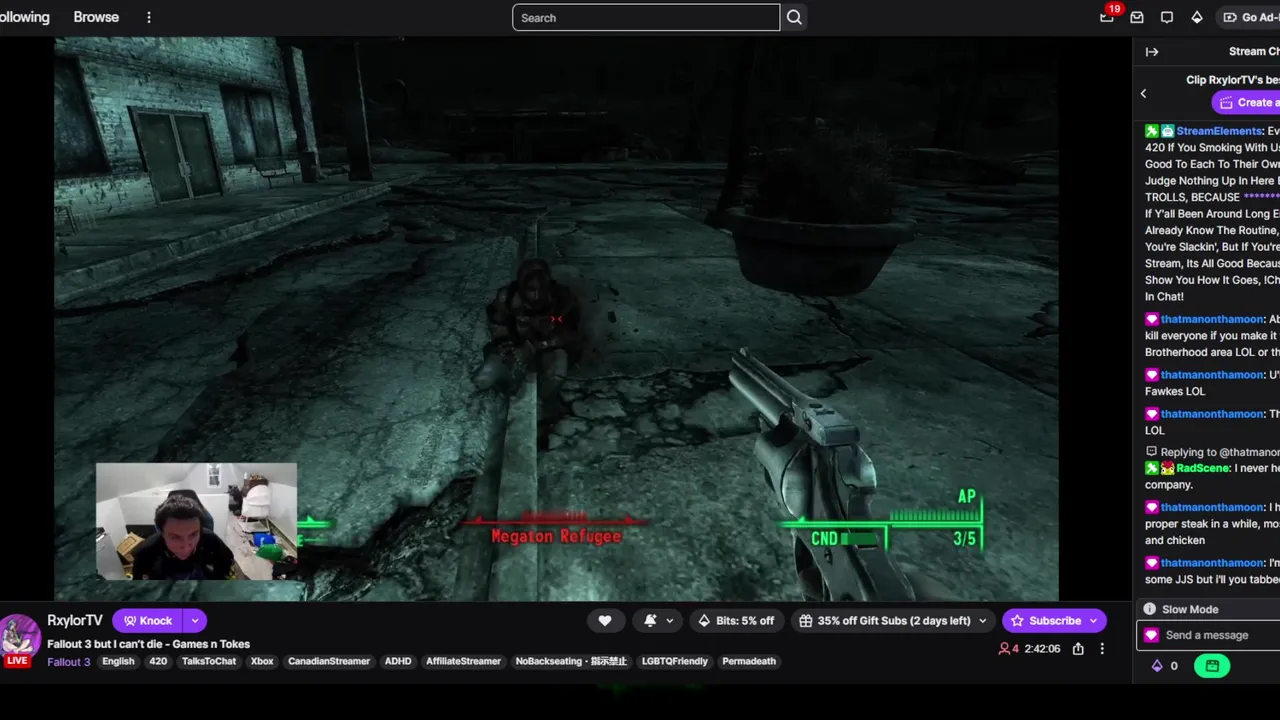Open the Fallout 3 category link
The height and width of the screenshot is (720, 1280).
pos(68,661)
